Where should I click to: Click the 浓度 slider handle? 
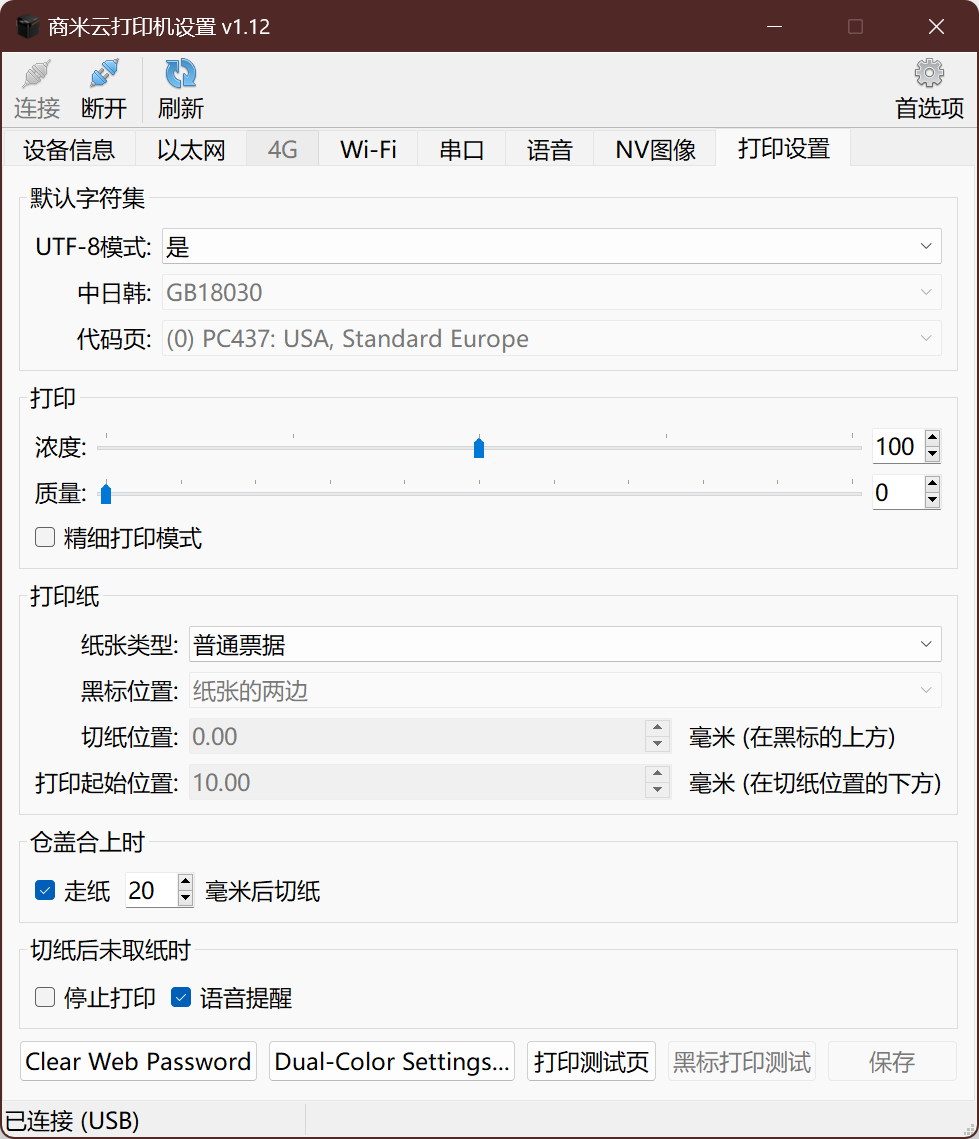479,447
